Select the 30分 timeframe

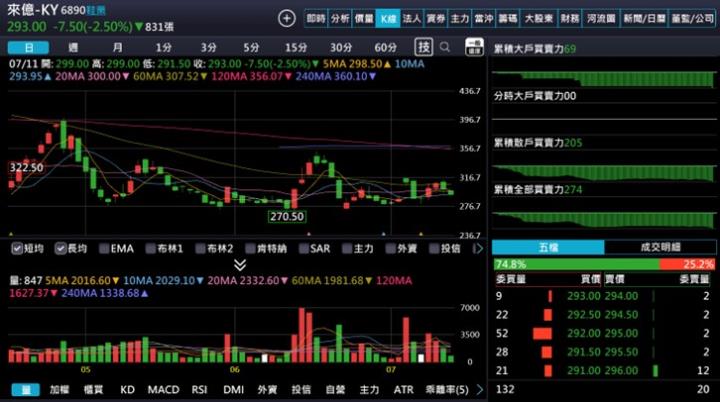pos(341,47)
